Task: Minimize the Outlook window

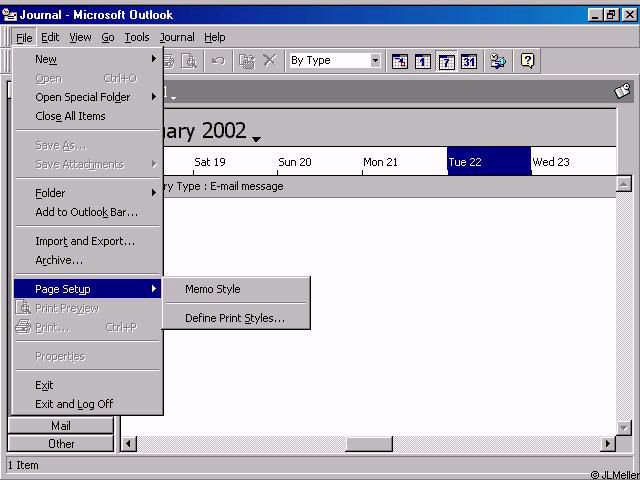Action: tap(595, 15)
